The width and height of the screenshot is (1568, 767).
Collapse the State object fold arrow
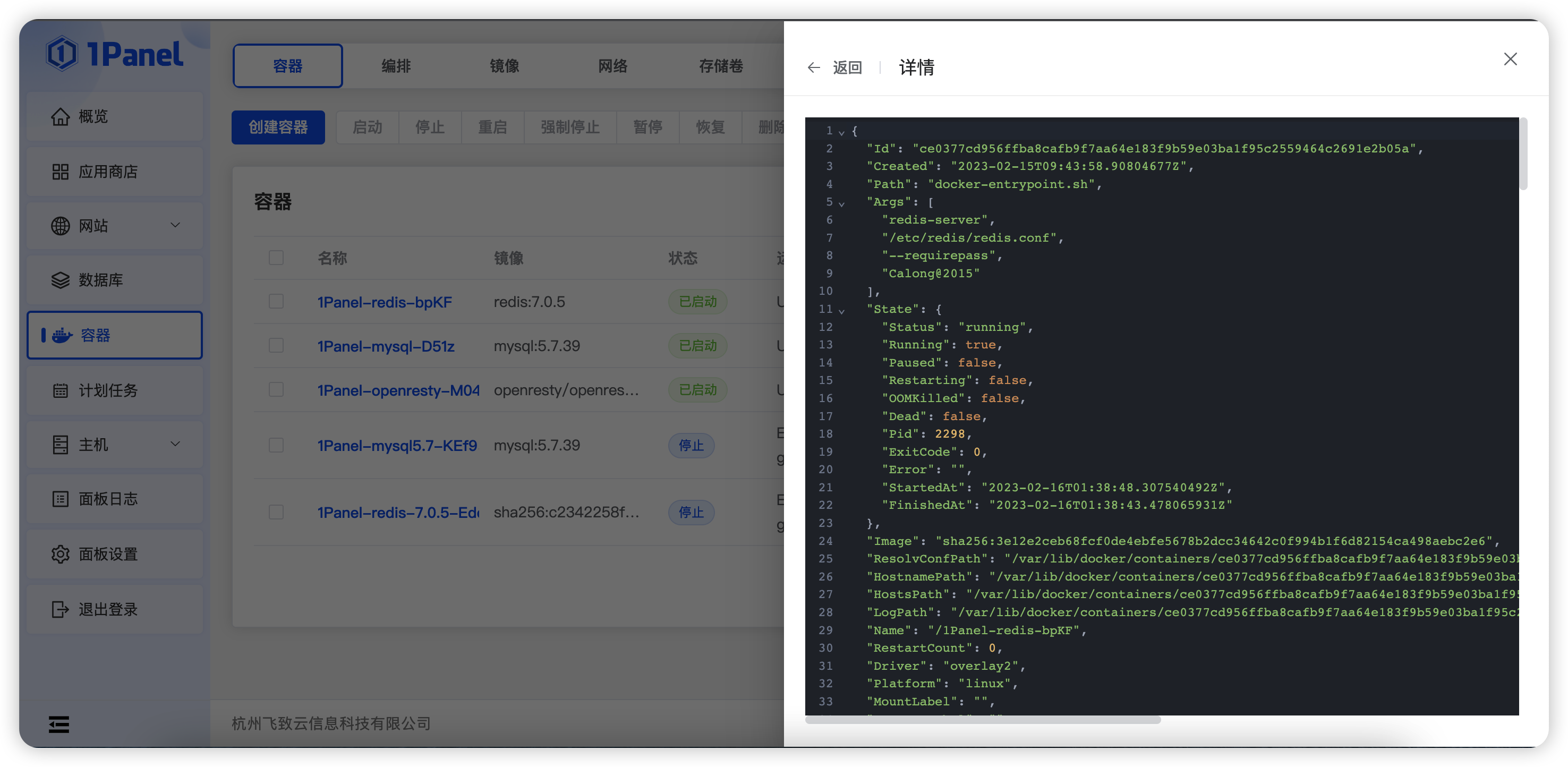pos(841,311)
